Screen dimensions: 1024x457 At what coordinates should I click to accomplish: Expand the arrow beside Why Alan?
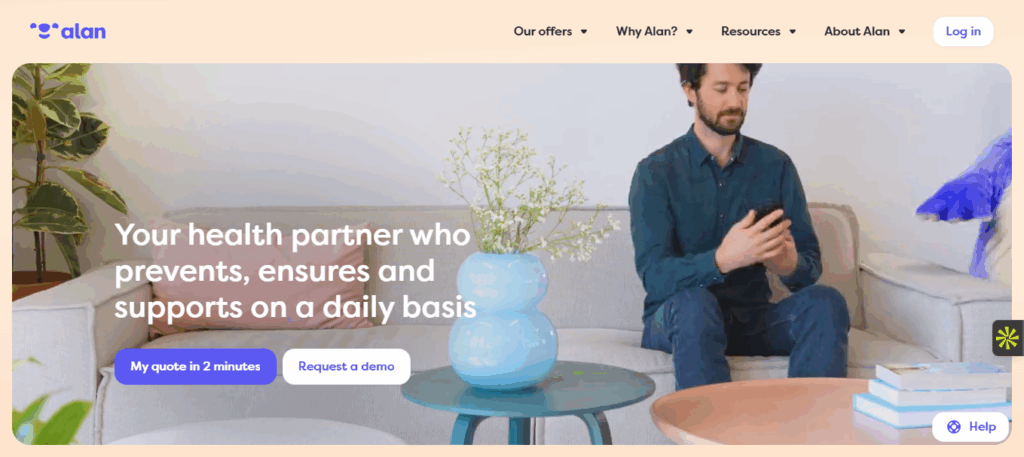coord(689,31)
